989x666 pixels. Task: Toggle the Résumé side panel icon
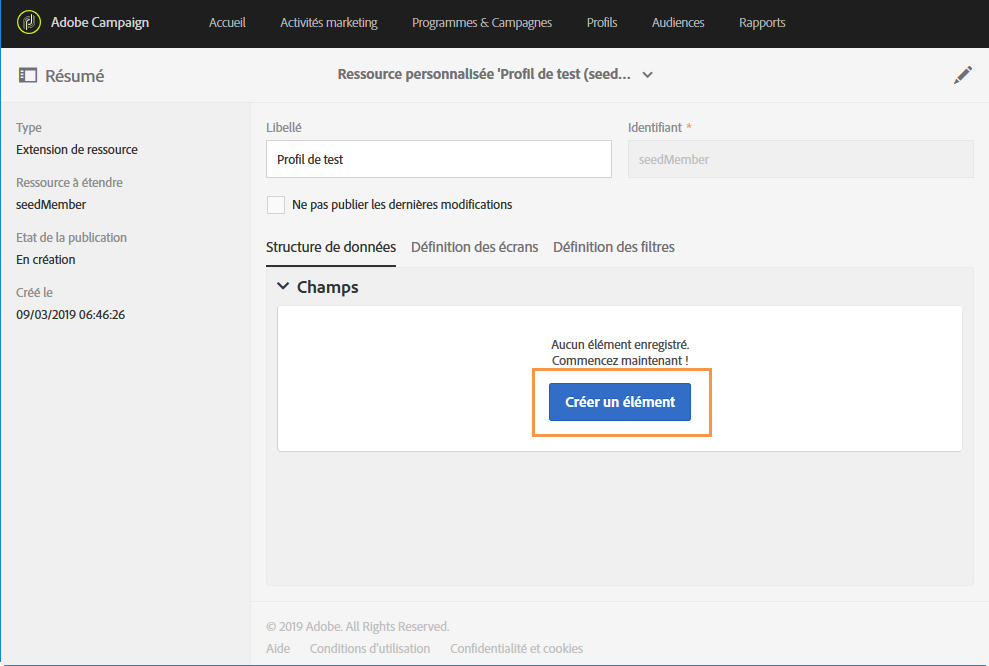click(x=28, y=75)
